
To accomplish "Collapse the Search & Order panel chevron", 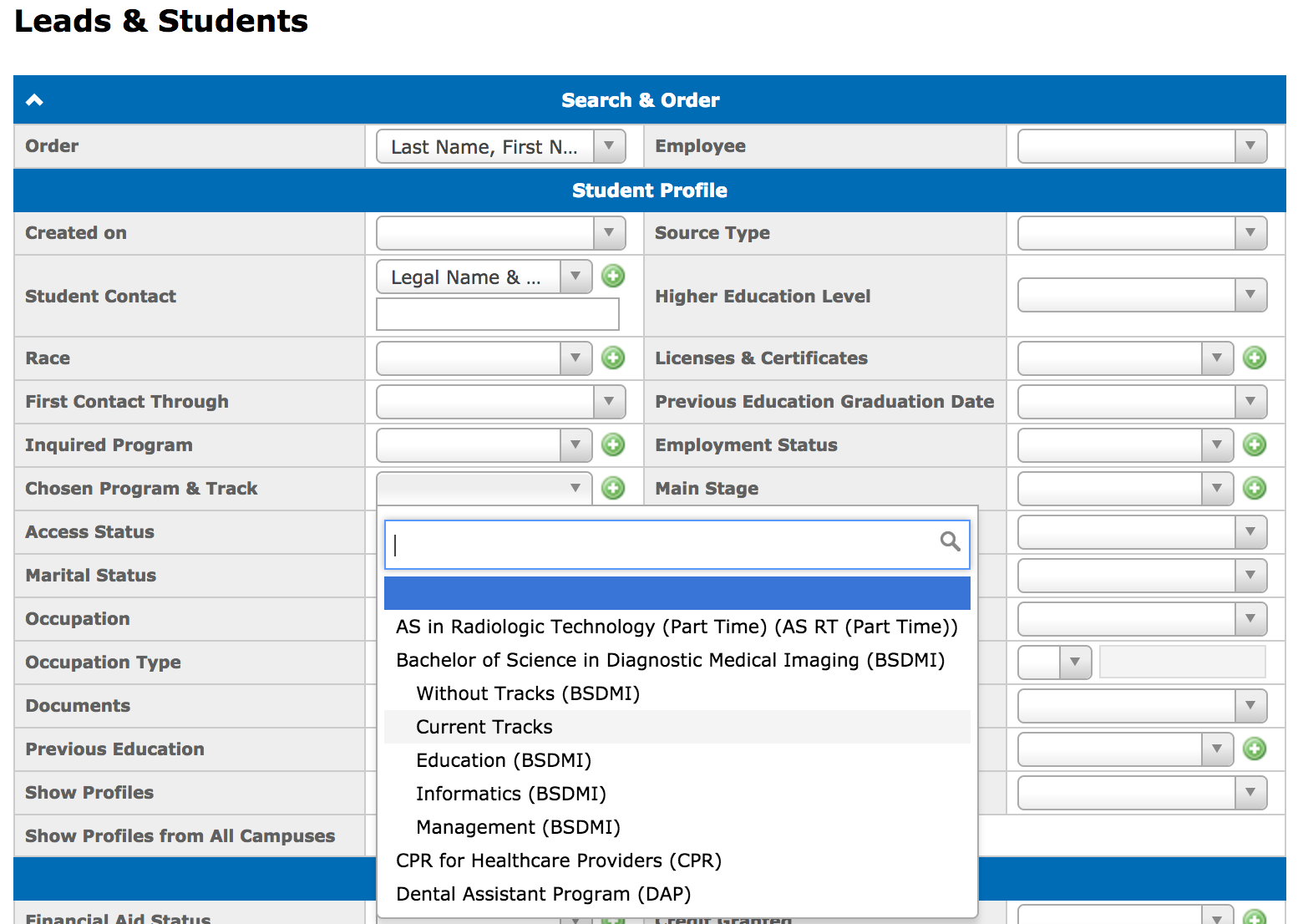I will coord(34,100).
